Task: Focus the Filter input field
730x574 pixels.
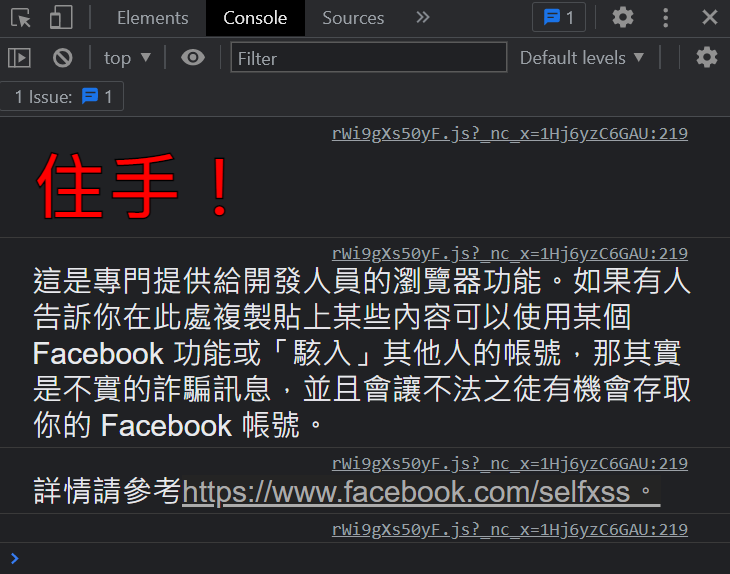Action: (x=369, y=57)
